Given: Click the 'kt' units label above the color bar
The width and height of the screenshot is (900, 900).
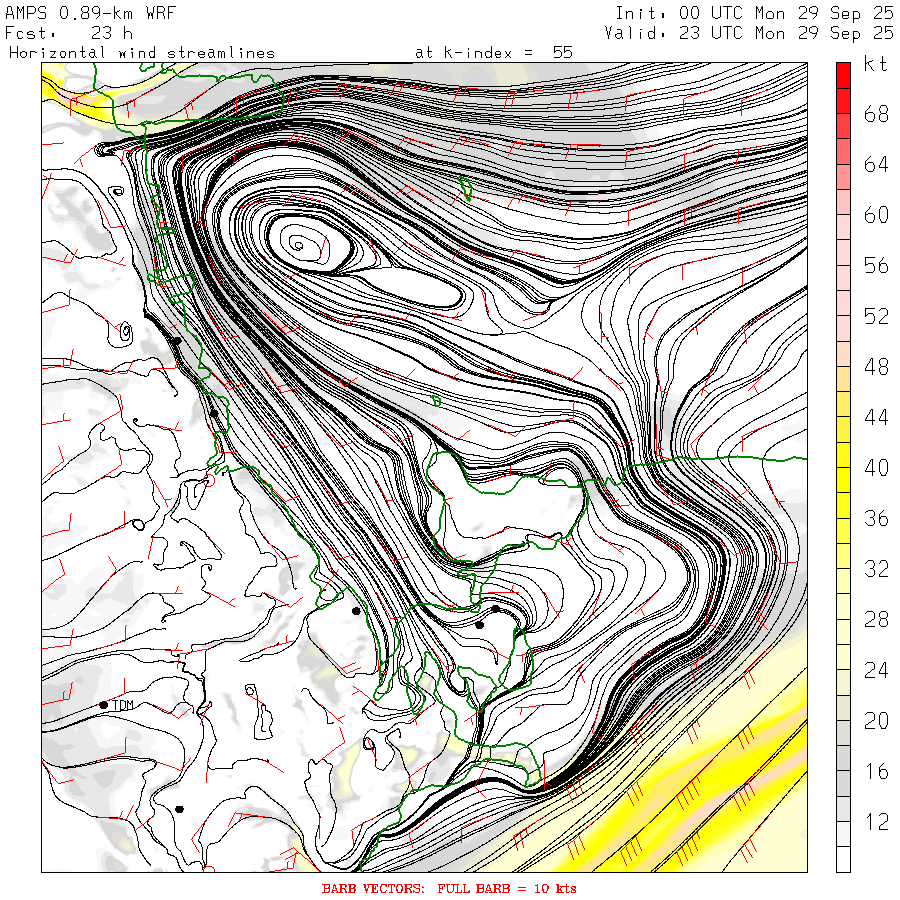Looking at the screenshot, I should [876, 64].
